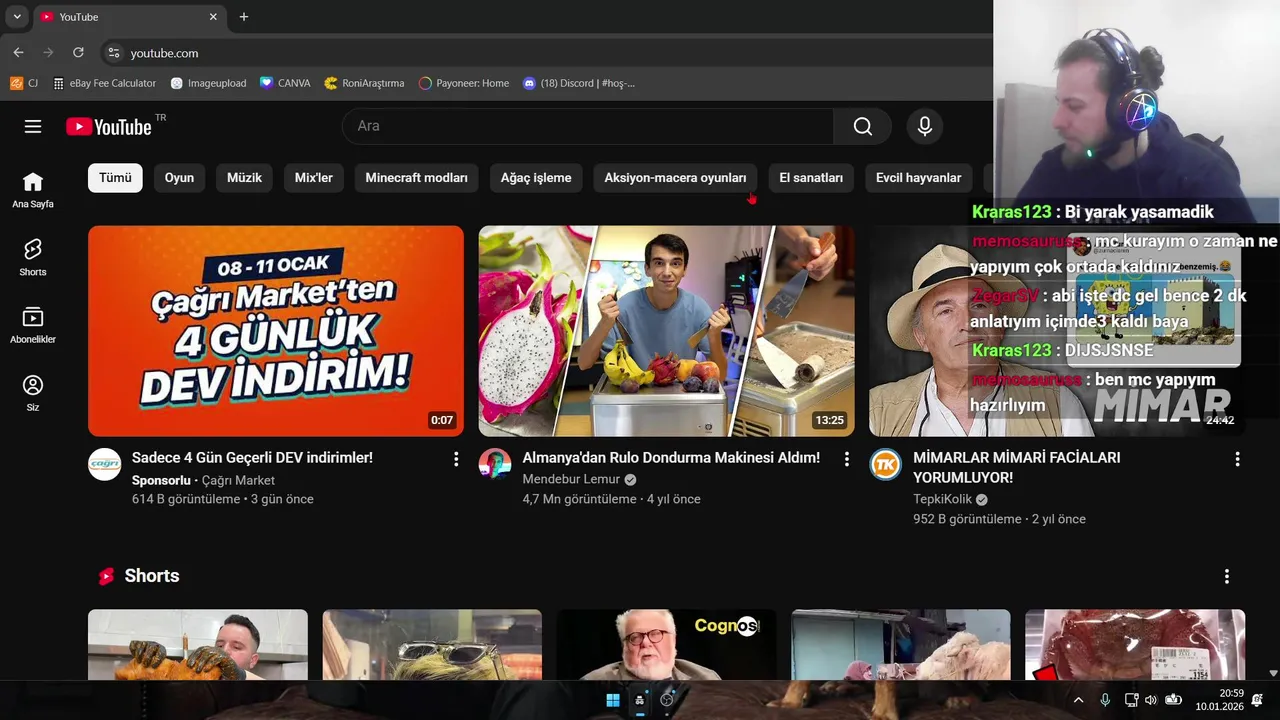View site information icon in address bar
1280x720 pixels.
pyautogui.click(x=114, y=53)
